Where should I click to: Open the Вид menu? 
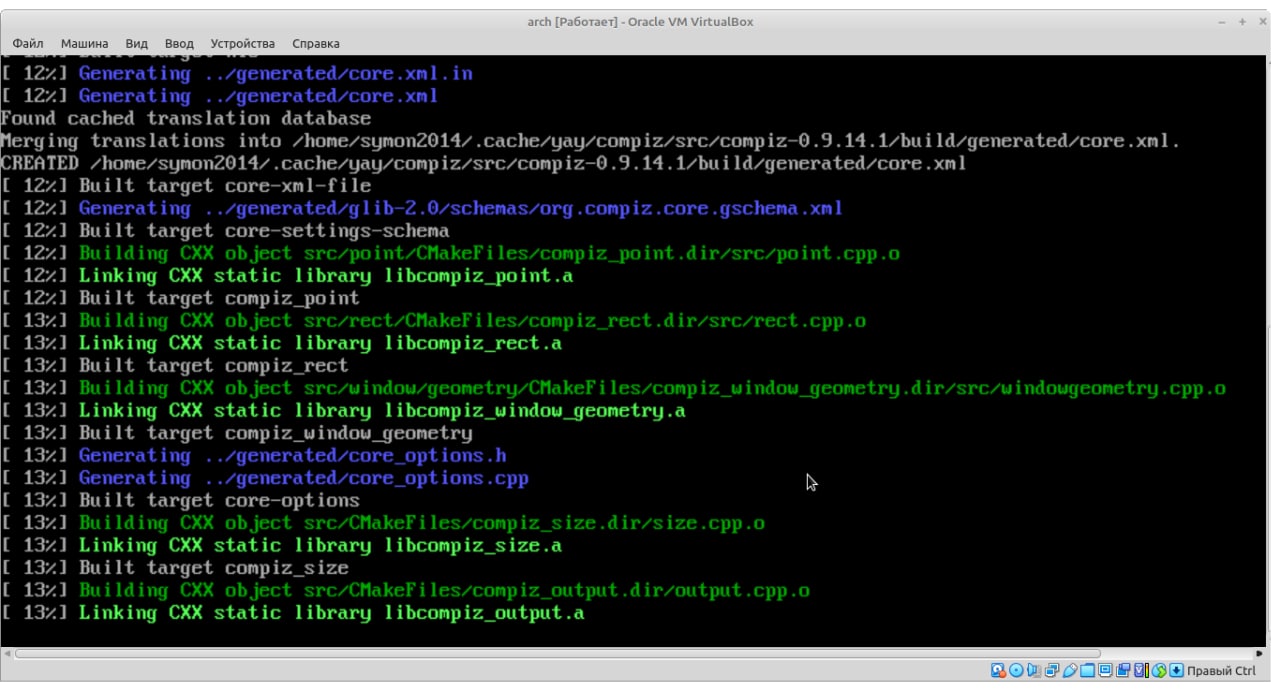click(137, 44)
